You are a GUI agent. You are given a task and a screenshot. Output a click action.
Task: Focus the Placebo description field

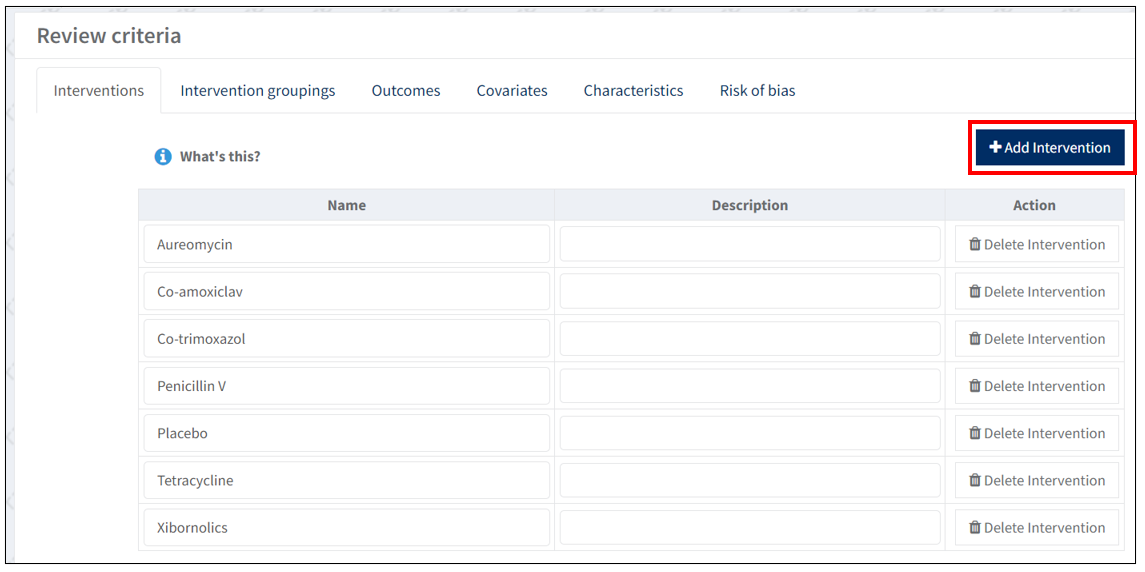[x=749, y=433]
